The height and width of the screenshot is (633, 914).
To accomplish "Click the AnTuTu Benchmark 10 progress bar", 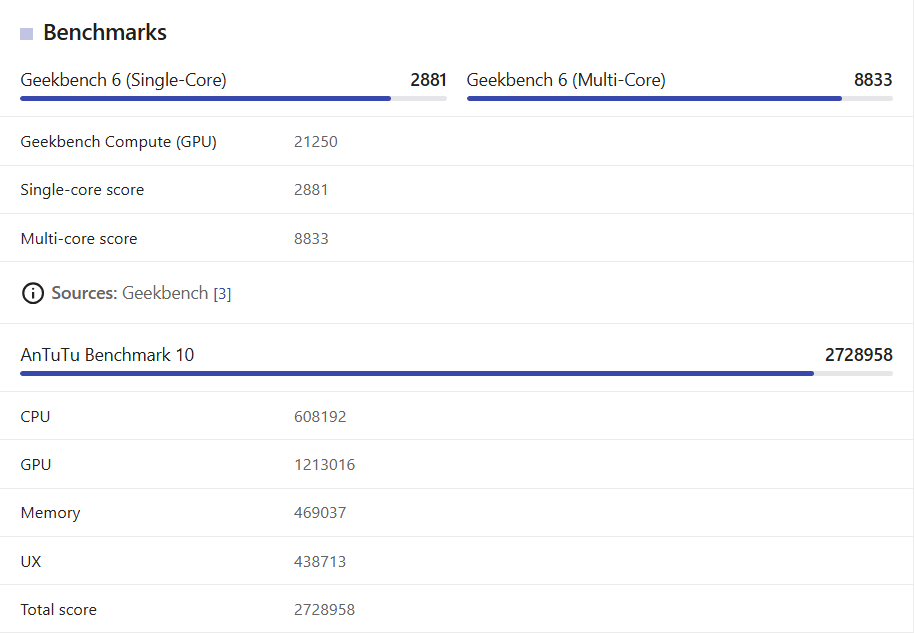I will 456,373.
